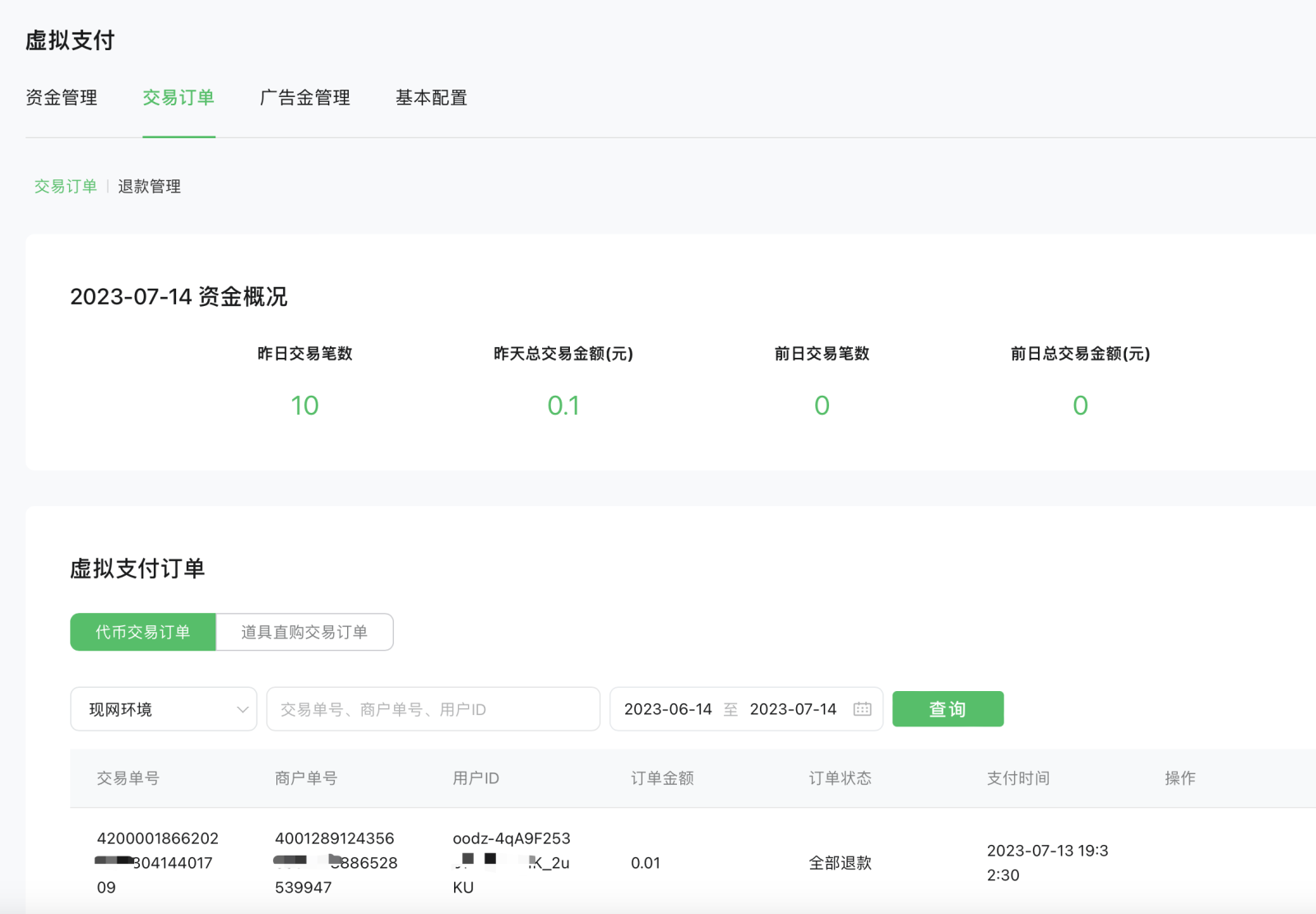The width and height of the screenshot is (1316, 914).
Task: Click the 支付时间 column header
Action: 1018,778
